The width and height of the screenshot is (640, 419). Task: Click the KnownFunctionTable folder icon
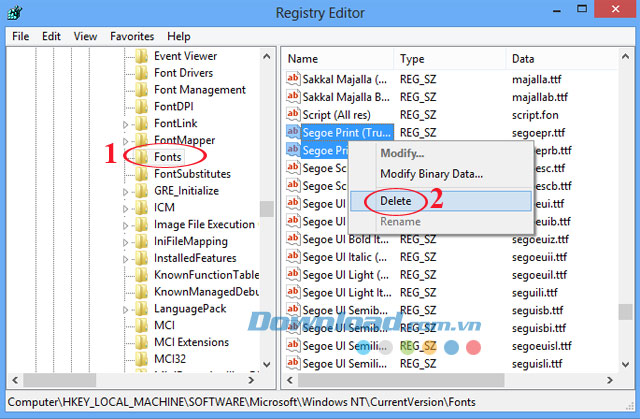pyautogui.click(x=142, y=275)
